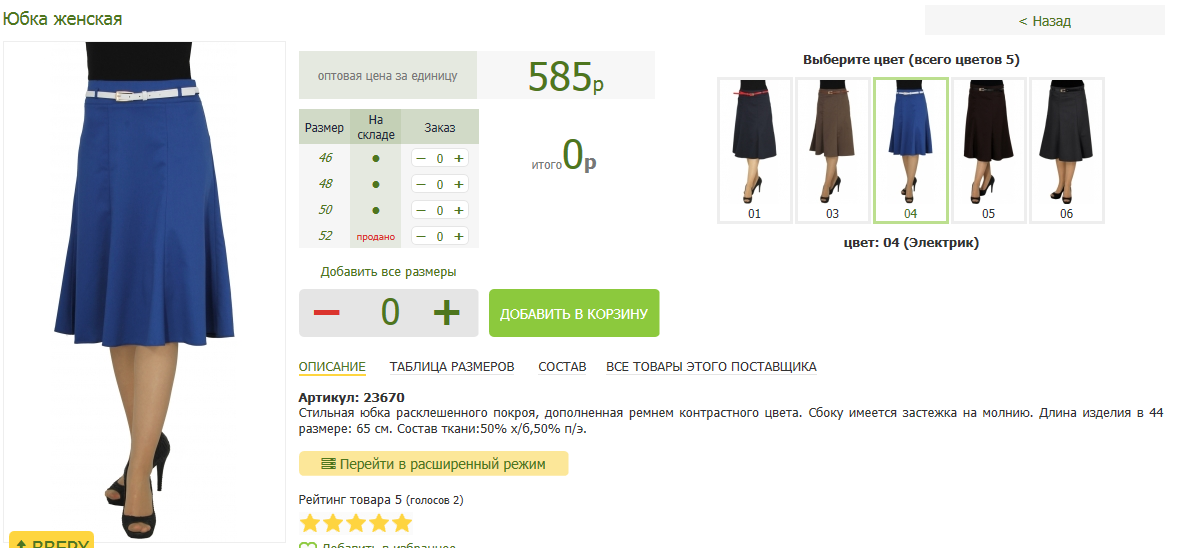Go back using the Назад button

pos(1045,21)
